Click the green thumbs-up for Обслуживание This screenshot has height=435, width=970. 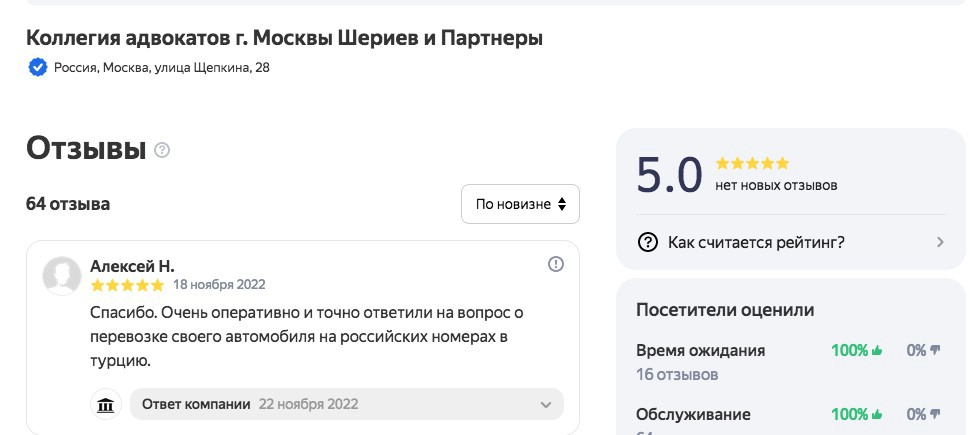point(877,414)
